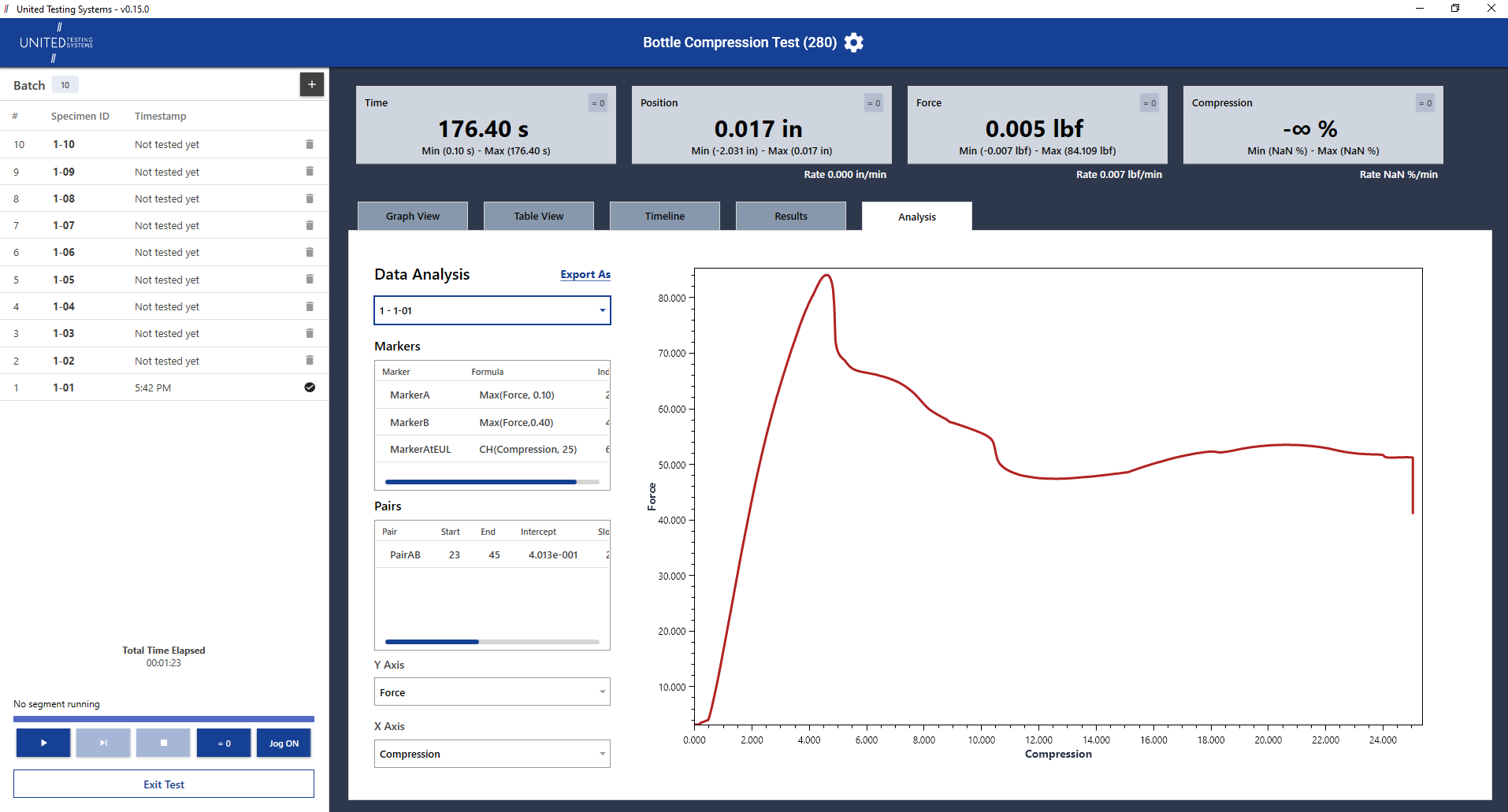Open the Results tab

pyautogui.click(x=790, y=217)
